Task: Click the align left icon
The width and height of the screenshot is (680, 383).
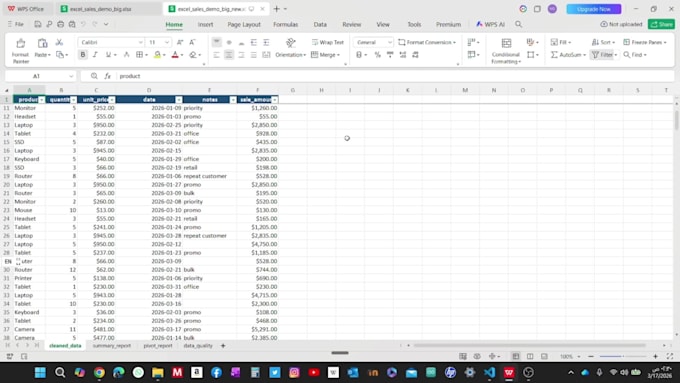Action: coord(216,55)
